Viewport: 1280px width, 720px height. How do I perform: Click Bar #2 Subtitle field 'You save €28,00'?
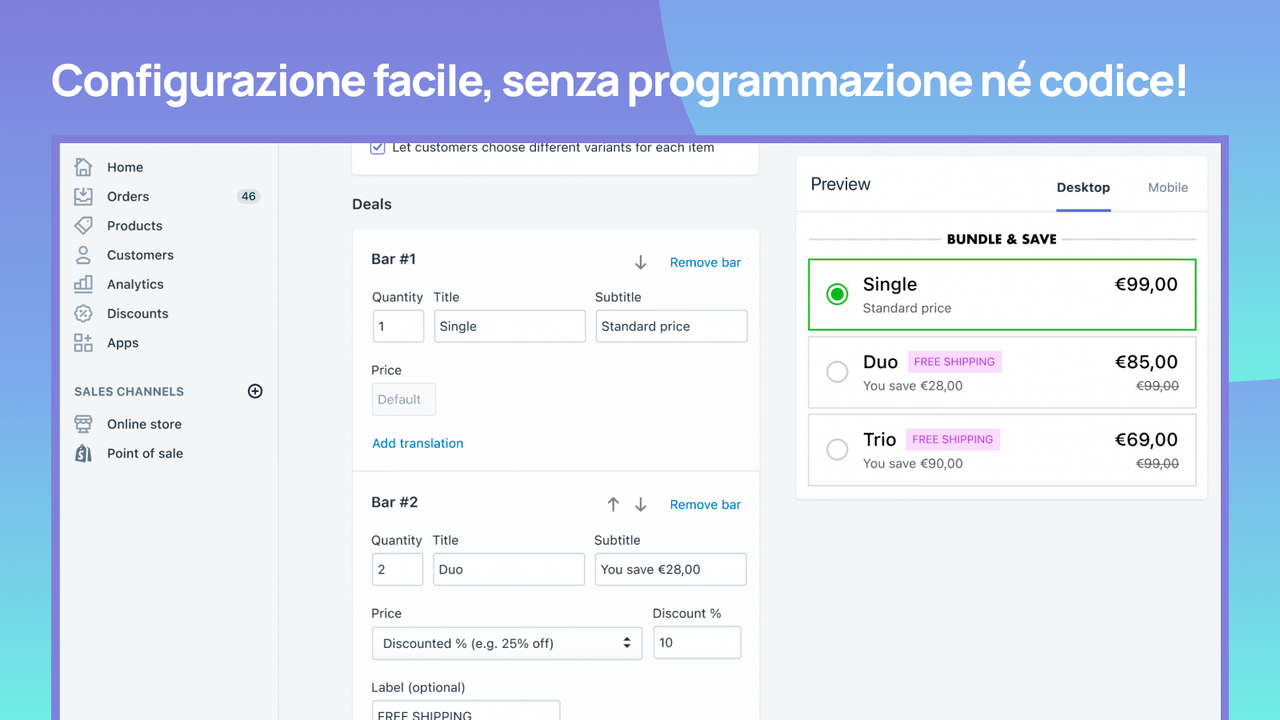point(671,569)
